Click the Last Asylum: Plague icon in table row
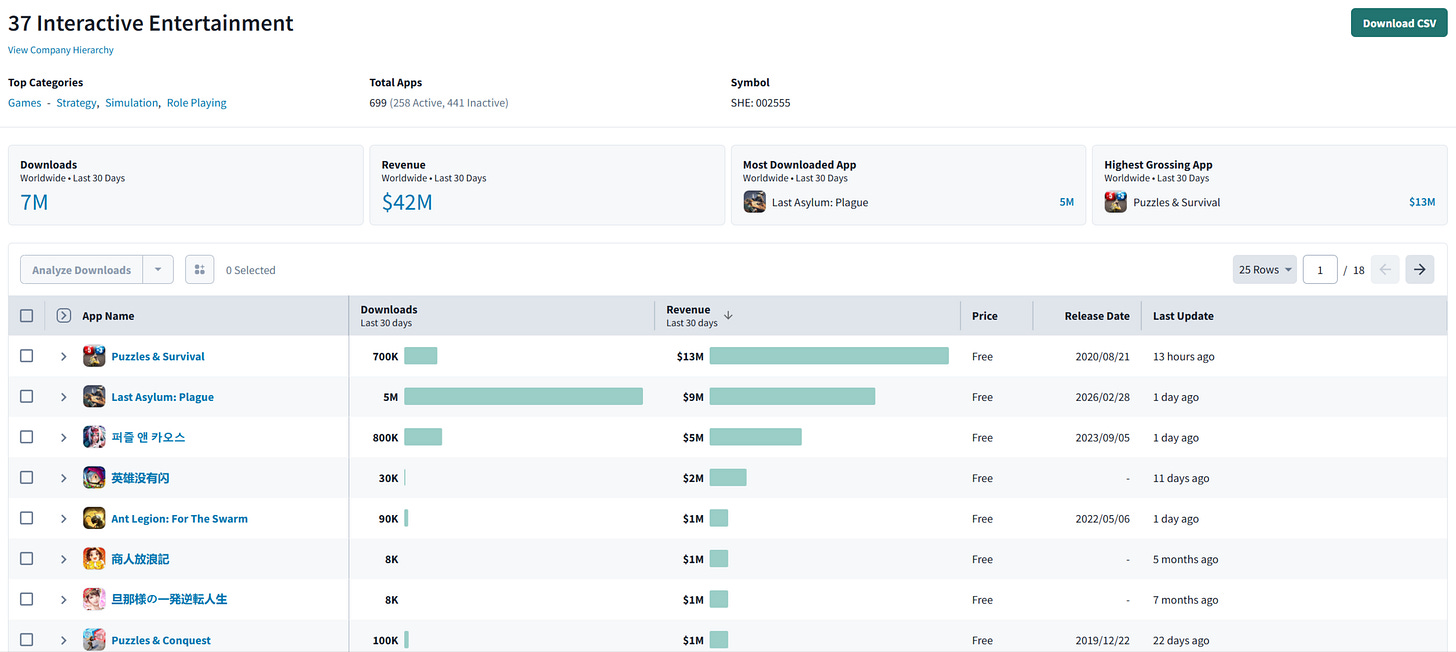 (94, 397)
